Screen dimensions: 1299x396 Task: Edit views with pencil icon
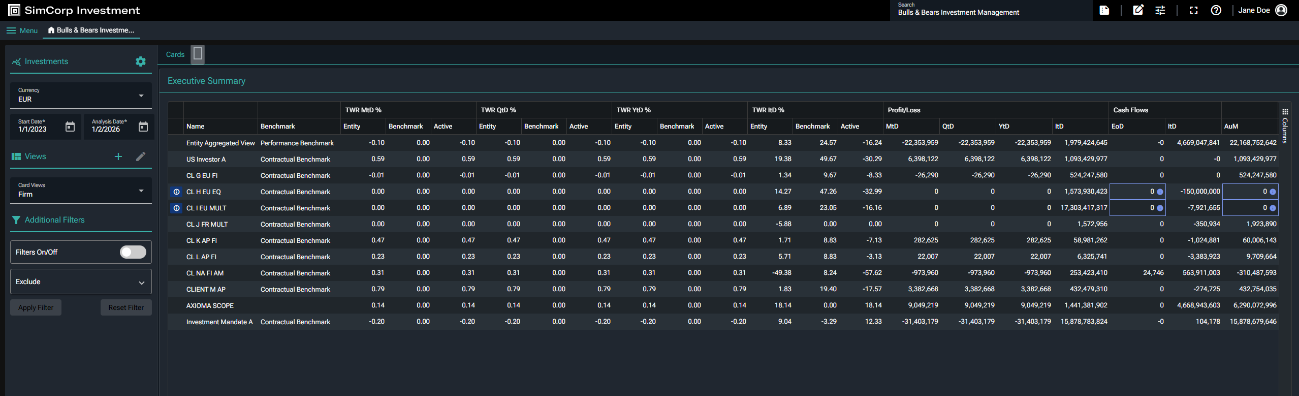click(141, 156)
